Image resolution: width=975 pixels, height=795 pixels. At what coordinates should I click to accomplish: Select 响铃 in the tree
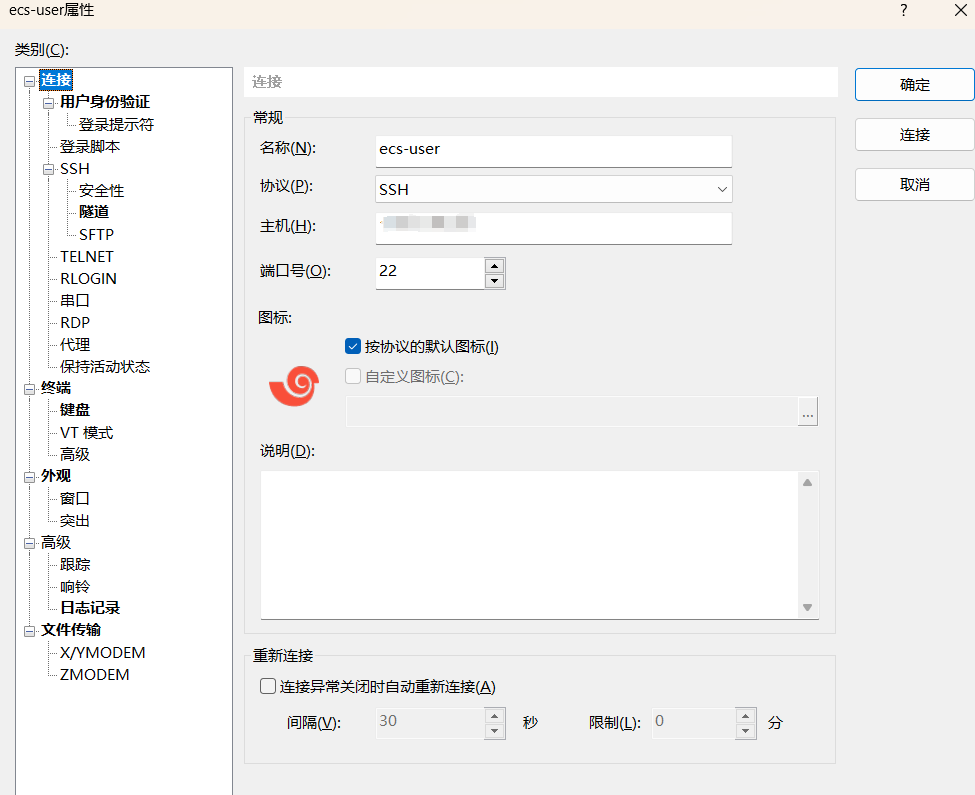[75, 587]
